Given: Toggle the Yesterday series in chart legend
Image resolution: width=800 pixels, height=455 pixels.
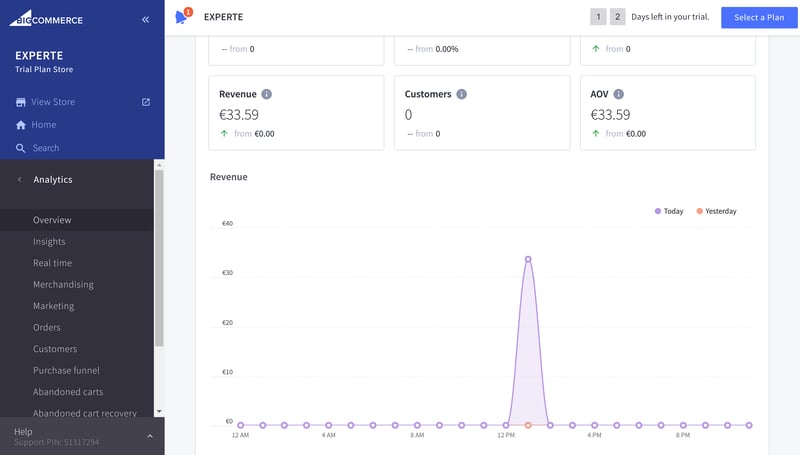Looking at the screenshot, I should [x=716, y=211].
